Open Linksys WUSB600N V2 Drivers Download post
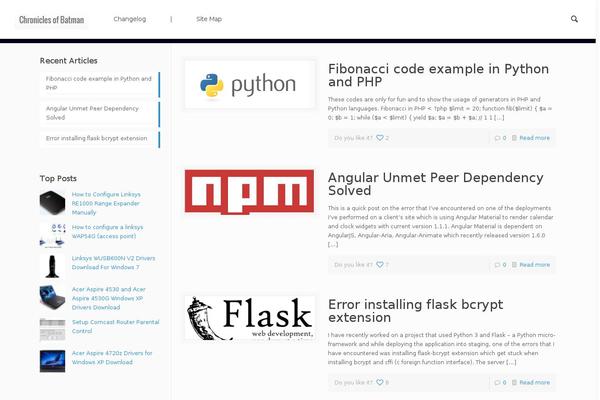 pyautogui.click(x=113, y=263)
